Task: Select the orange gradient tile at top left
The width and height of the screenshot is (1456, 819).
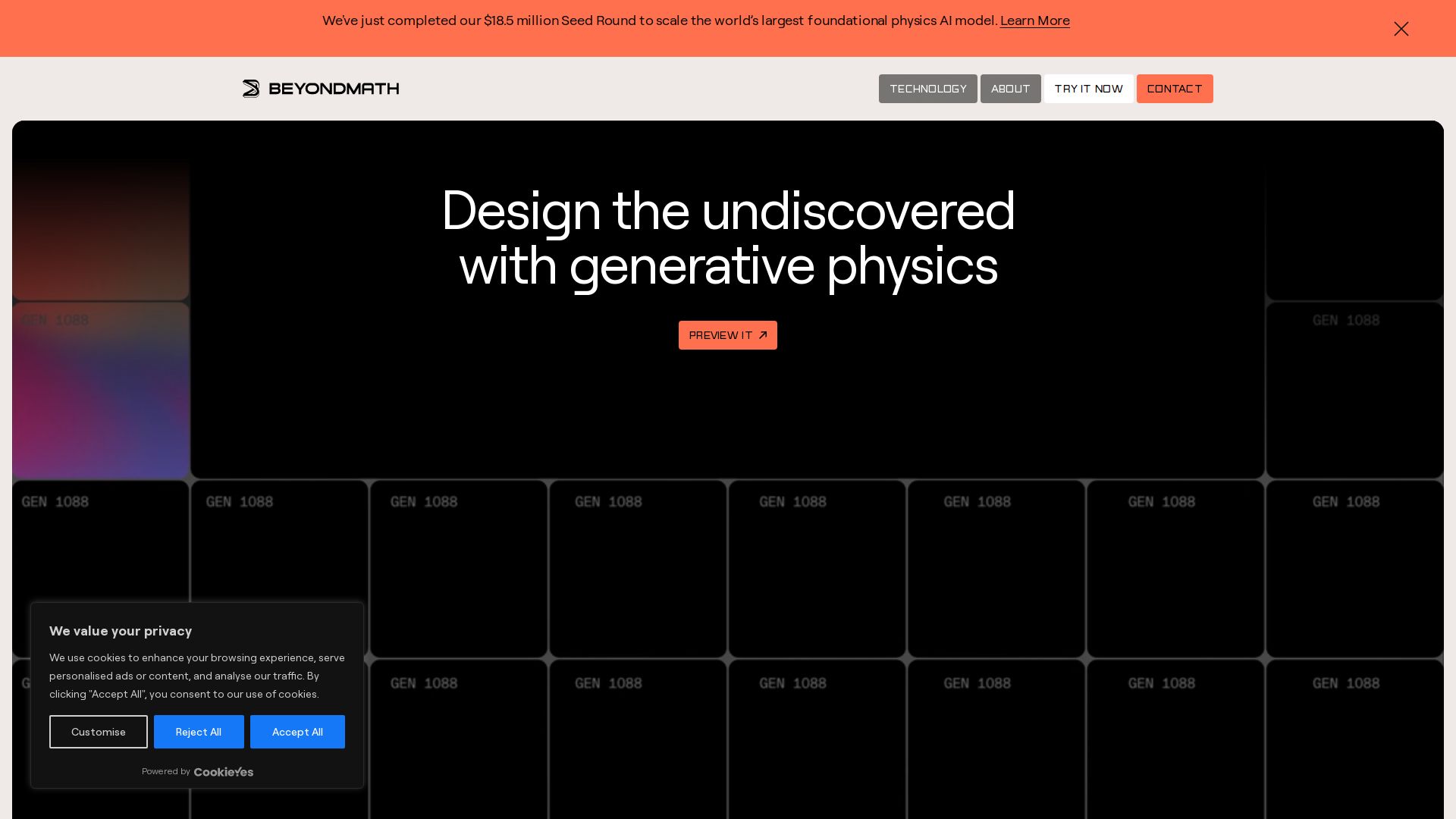Action: pyautogui.click(x=101, y=227)
